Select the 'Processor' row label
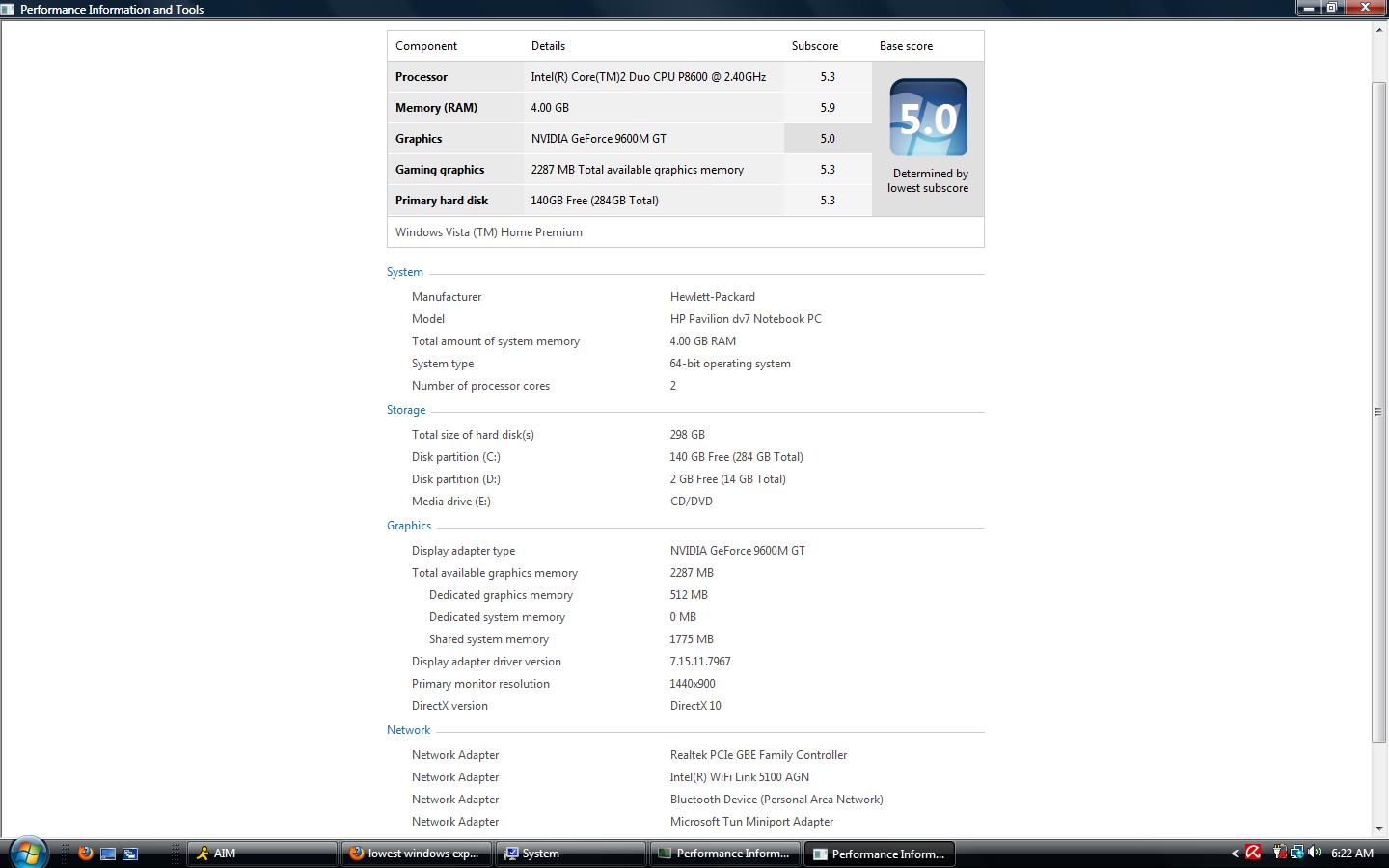The height and width of the screenshot is (868, 1389). (422, 77)
